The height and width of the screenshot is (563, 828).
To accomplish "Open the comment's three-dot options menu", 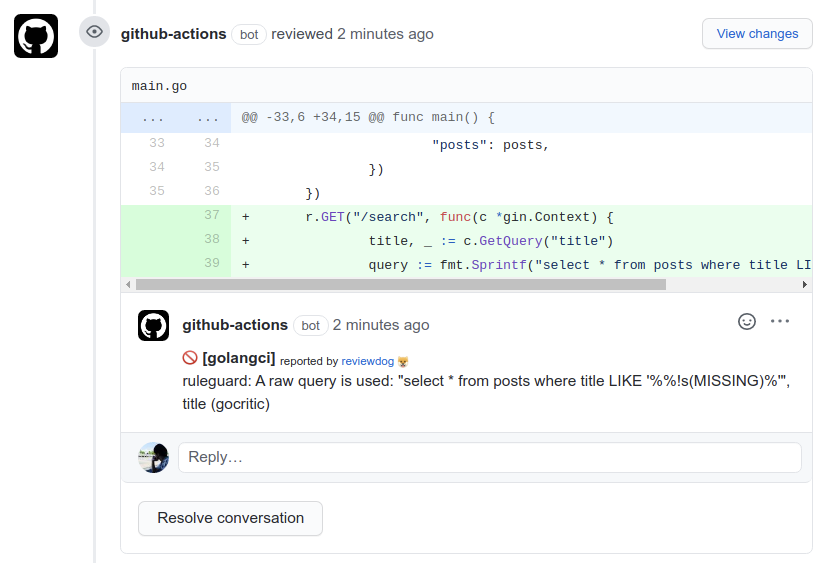I will [x=780, y=321].
